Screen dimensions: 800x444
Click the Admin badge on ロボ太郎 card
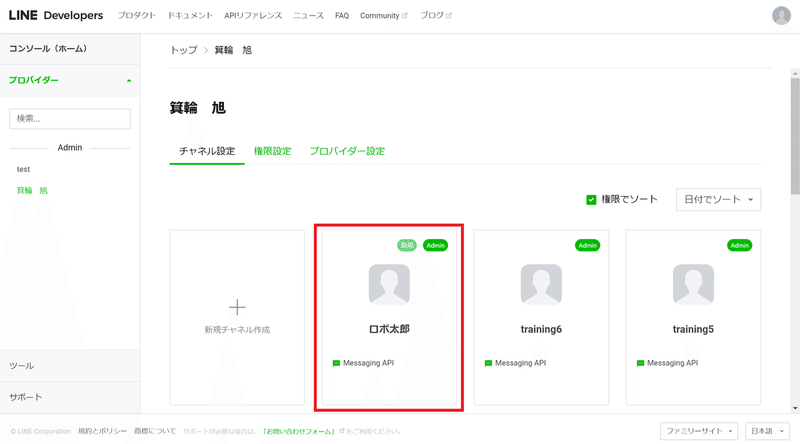pos(435,245)
